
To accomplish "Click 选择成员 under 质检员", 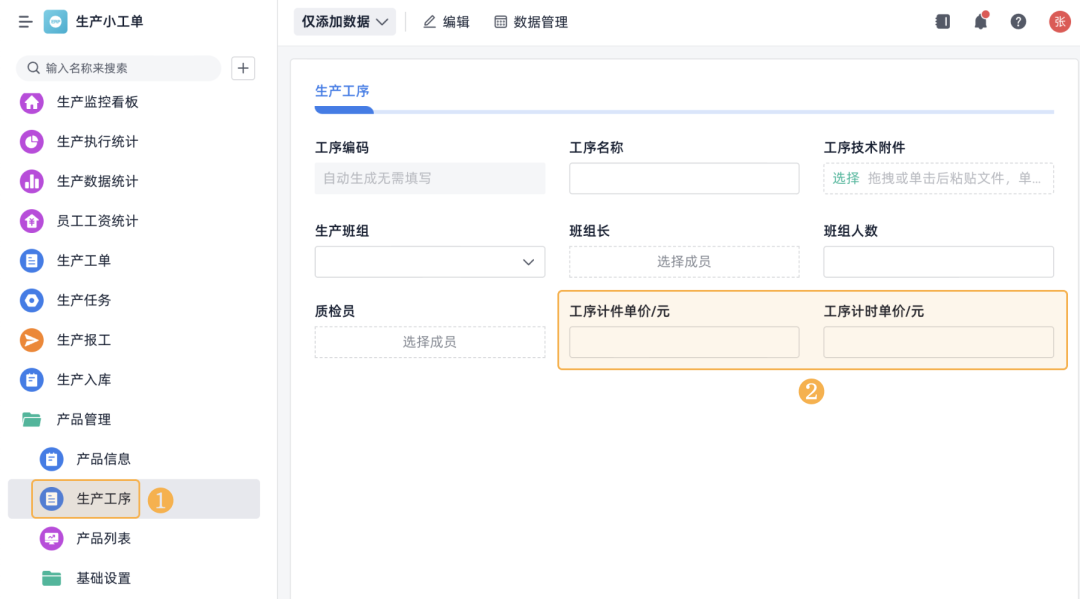I will tap(430, 342).
